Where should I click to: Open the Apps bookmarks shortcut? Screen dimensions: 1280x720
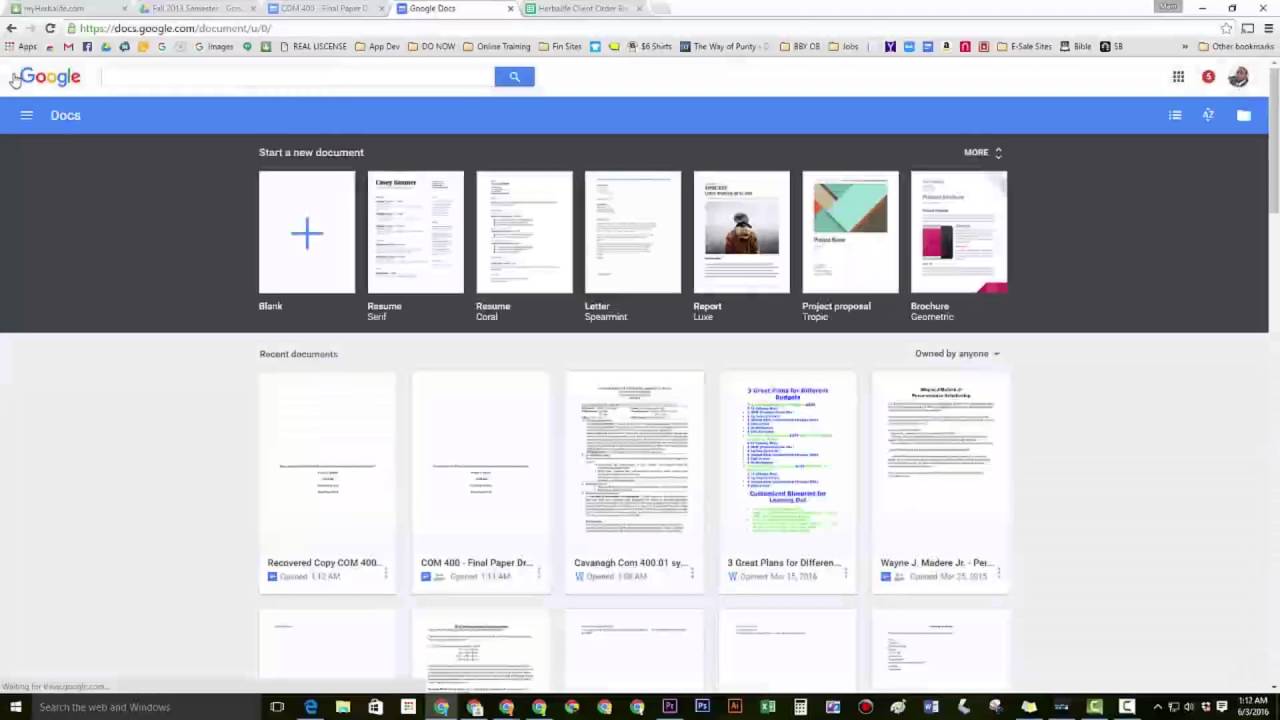21,46
